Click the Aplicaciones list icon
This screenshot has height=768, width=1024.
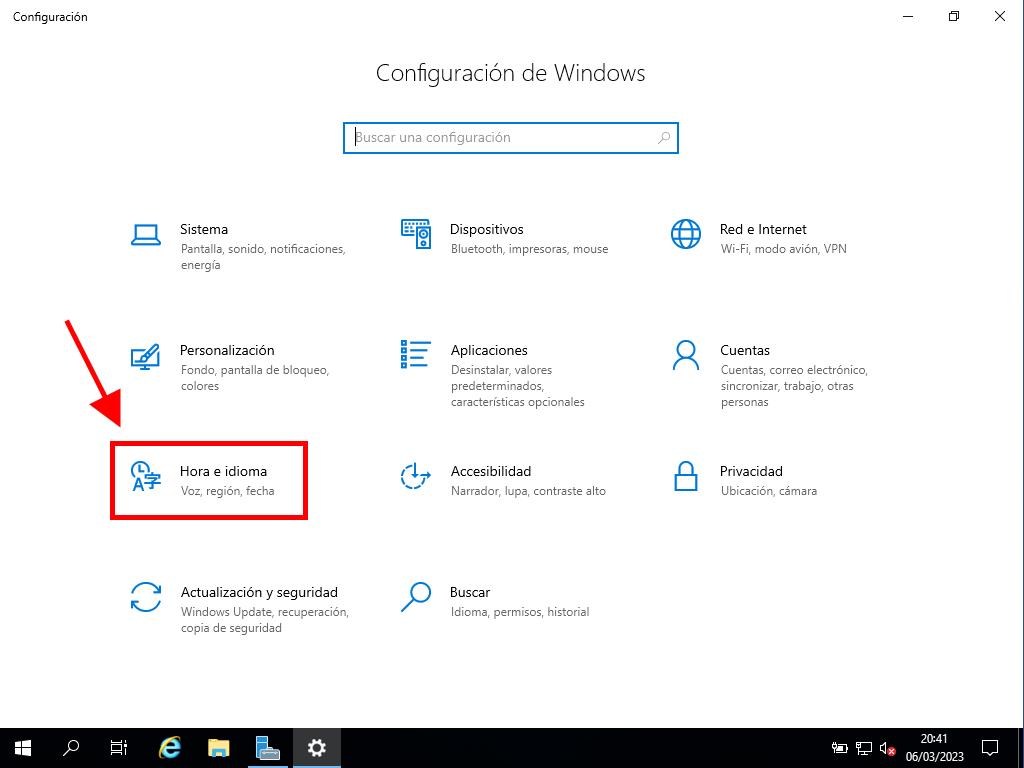(415, 354)
